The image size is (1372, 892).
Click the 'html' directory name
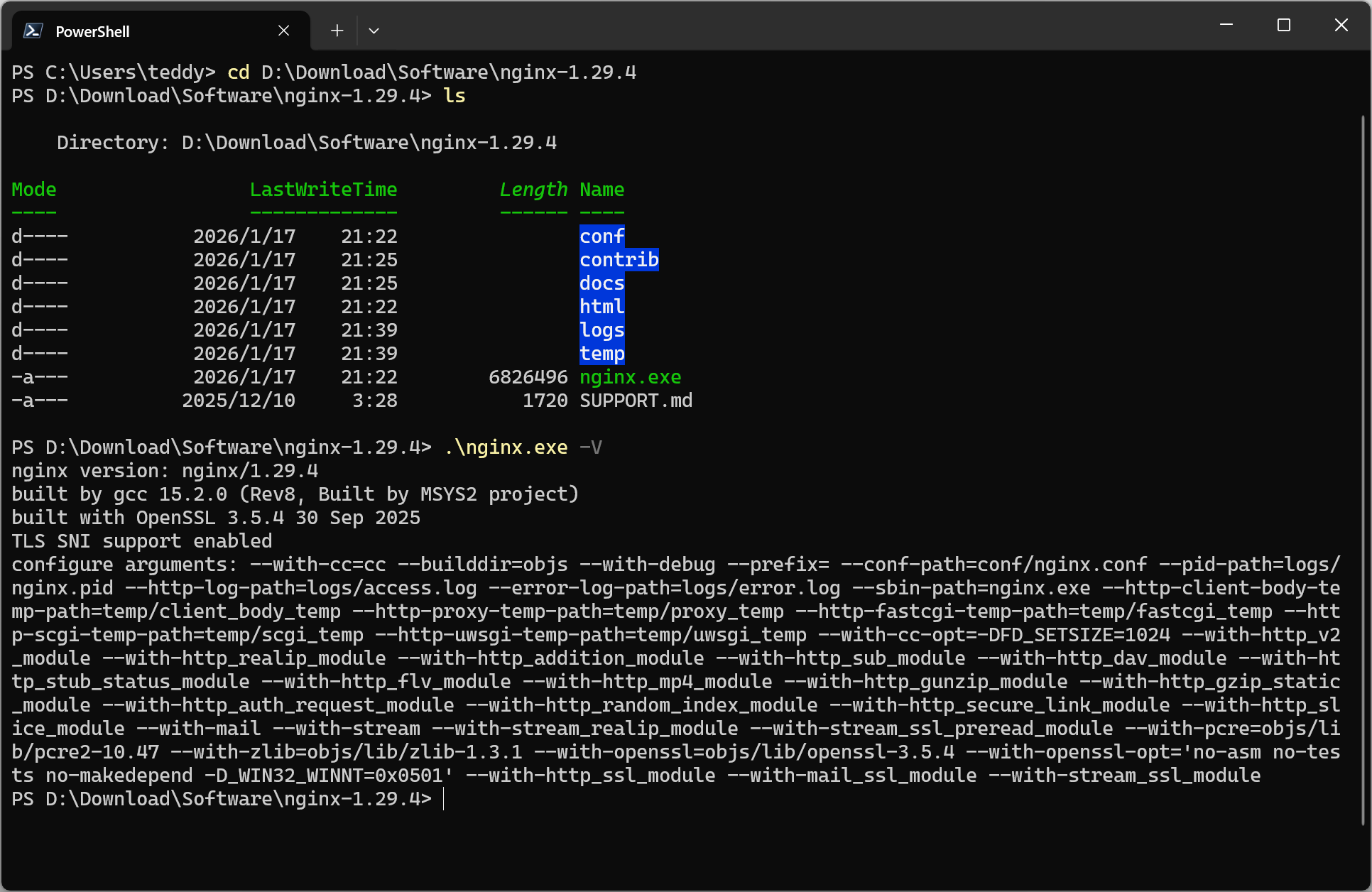(602, 307)
